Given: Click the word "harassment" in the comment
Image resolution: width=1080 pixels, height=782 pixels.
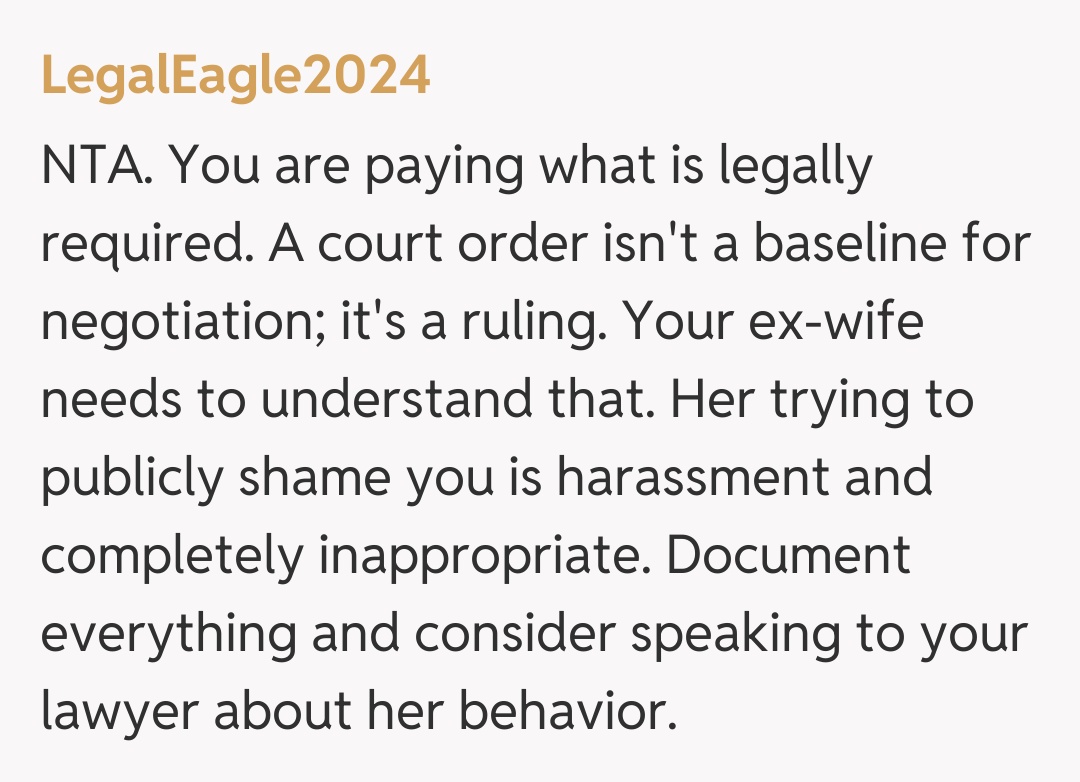Looking at the screenshot, I should click(693, 479).
